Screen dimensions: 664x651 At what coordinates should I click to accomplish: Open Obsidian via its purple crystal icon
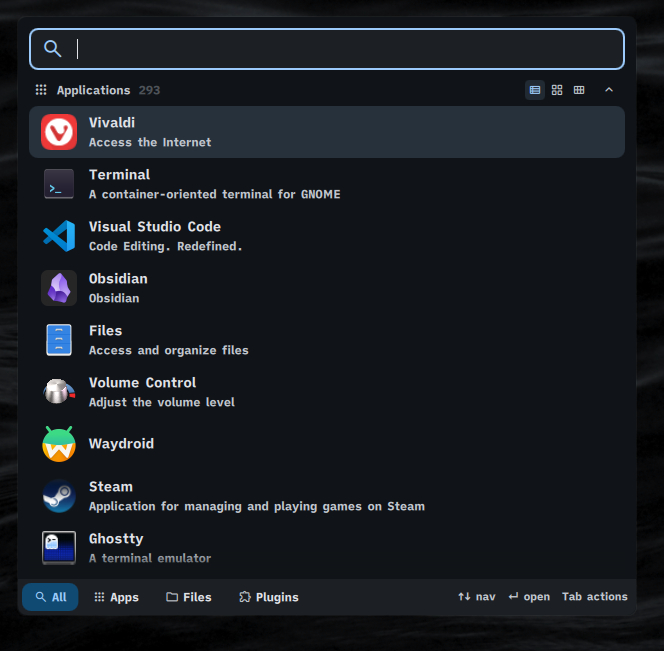59,288
